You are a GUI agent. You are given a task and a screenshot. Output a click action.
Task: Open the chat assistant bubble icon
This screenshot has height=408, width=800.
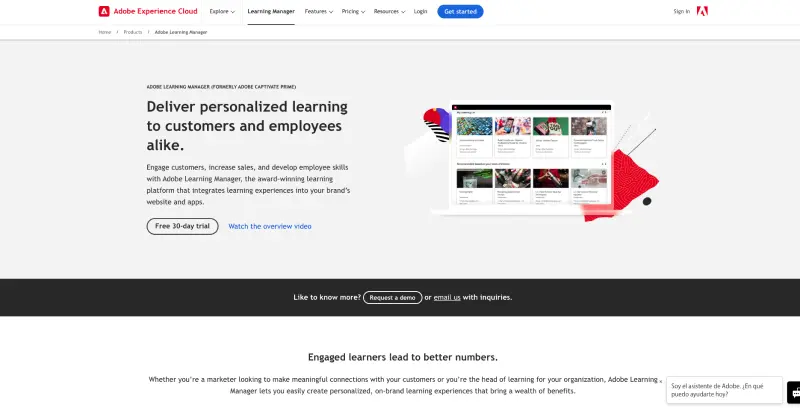pos(794,393)
